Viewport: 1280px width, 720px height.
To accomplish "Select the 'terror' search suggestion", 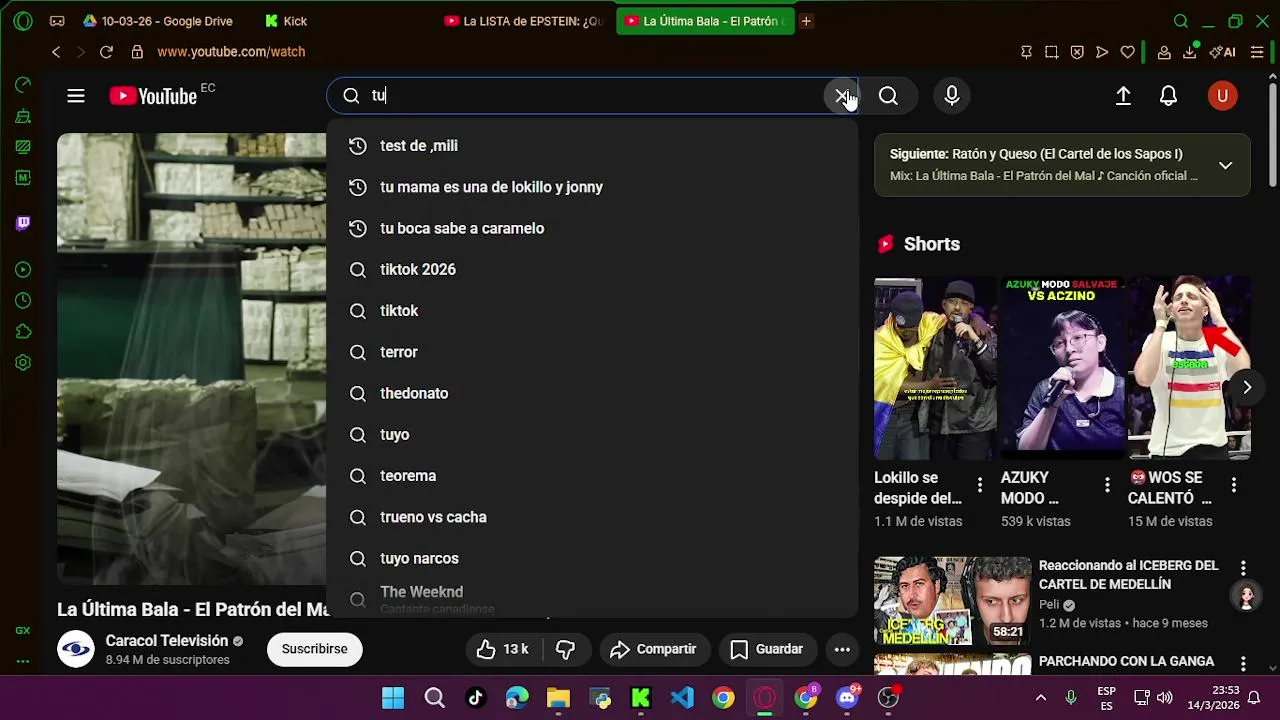I will (x=592, y=352).
